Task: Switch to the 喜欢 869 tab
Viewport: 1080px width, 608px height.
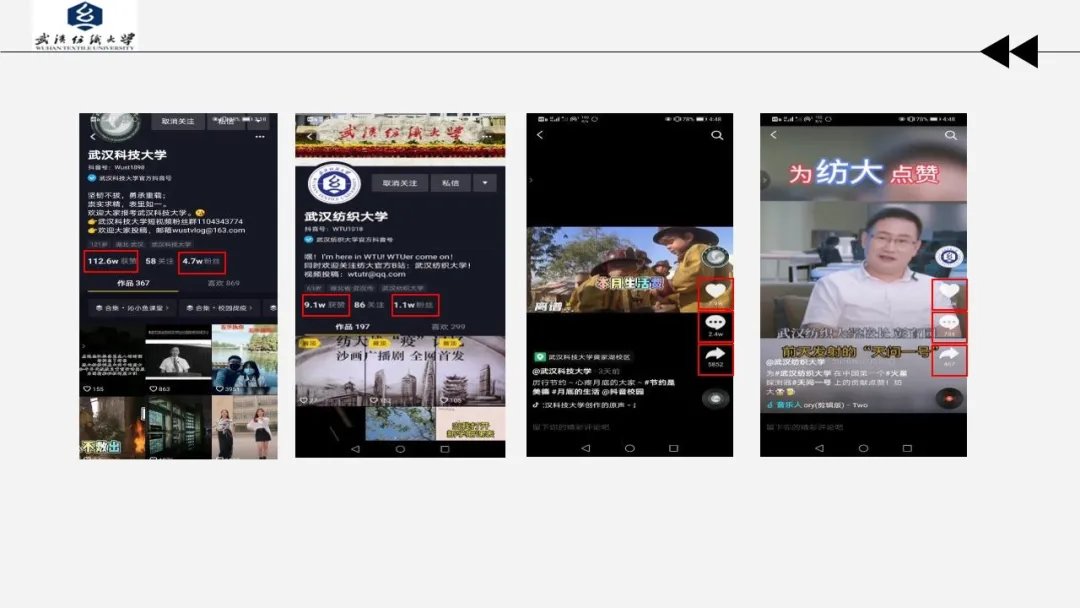Action: (223, 283)
